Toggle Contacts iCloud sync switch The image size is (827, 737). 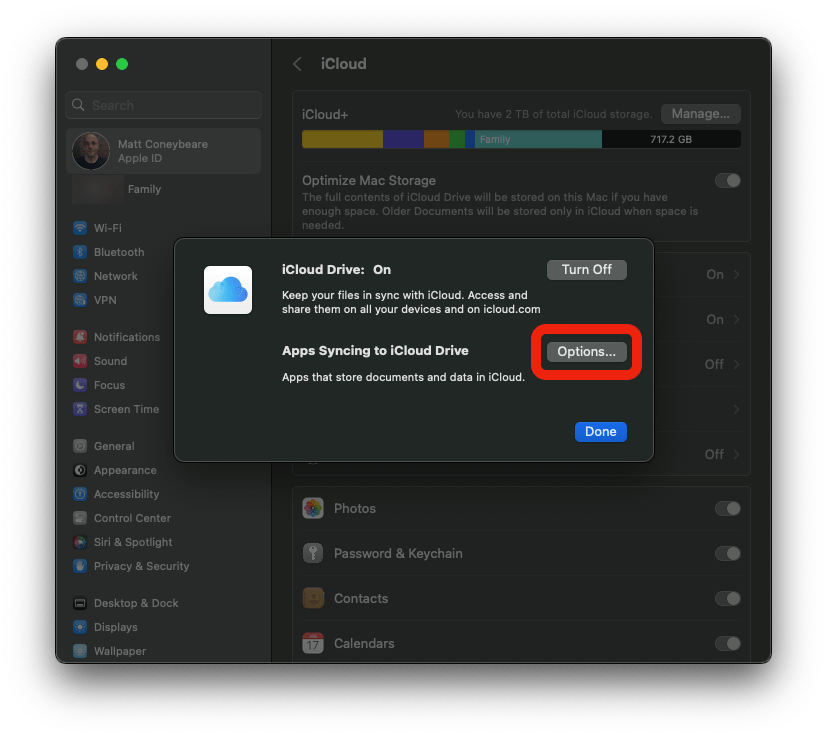coord(727,598)
